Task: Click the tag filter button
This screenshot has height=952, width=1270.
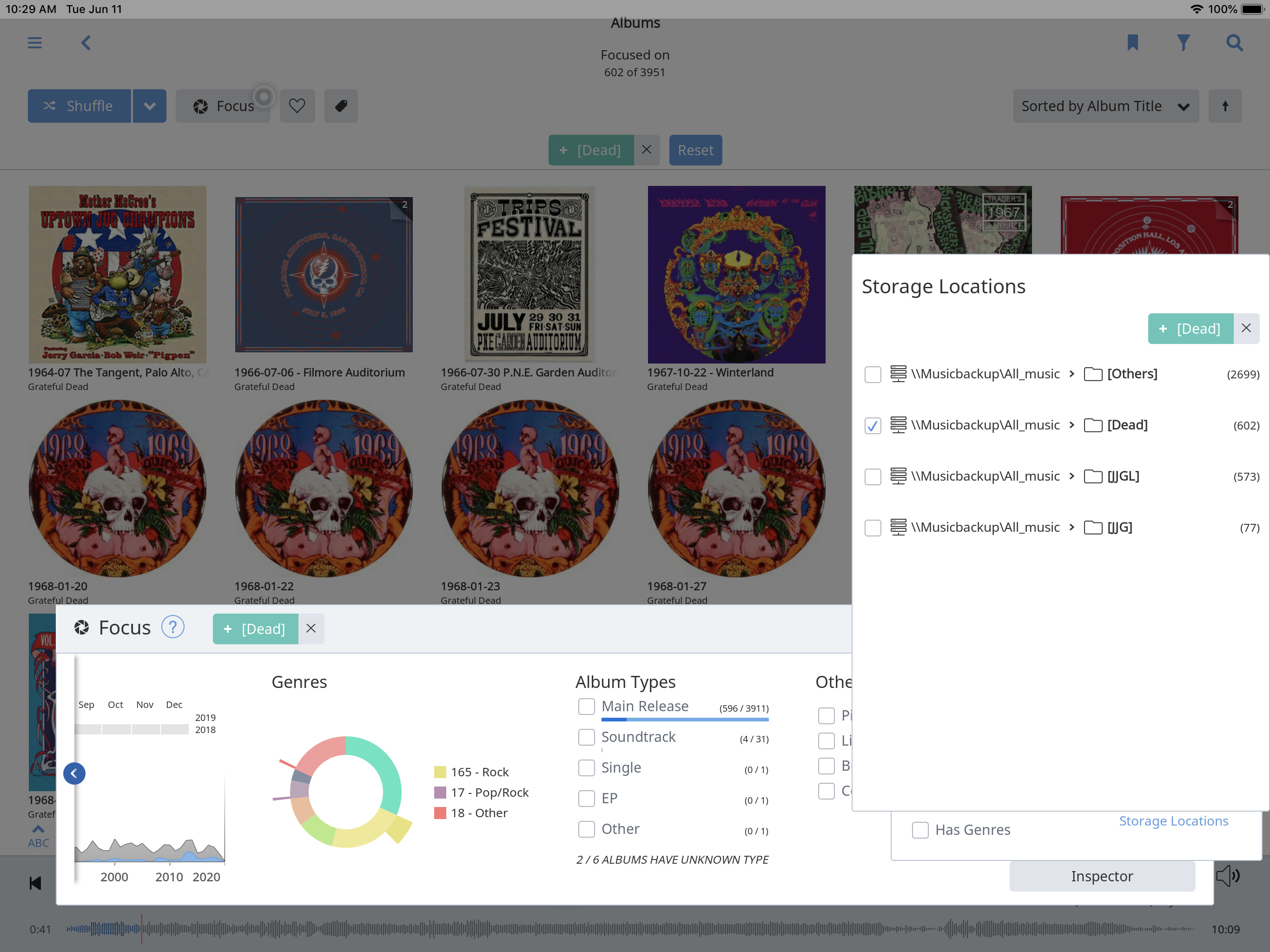Action: pos(341,106)
